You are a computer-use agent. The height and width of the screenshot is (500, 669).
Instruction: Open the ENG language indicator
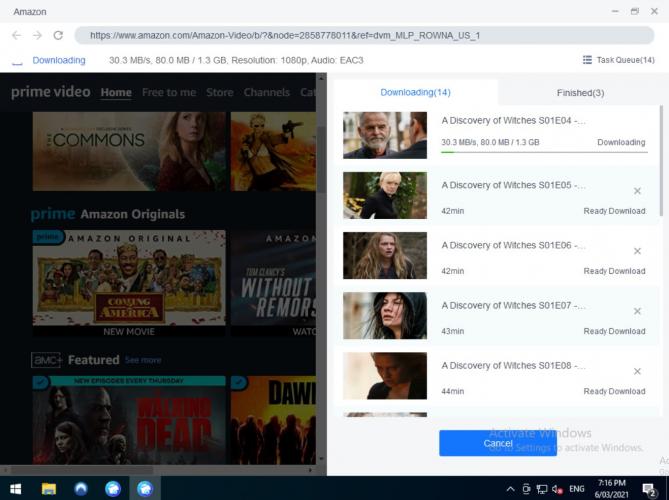(x=576, y=489)
